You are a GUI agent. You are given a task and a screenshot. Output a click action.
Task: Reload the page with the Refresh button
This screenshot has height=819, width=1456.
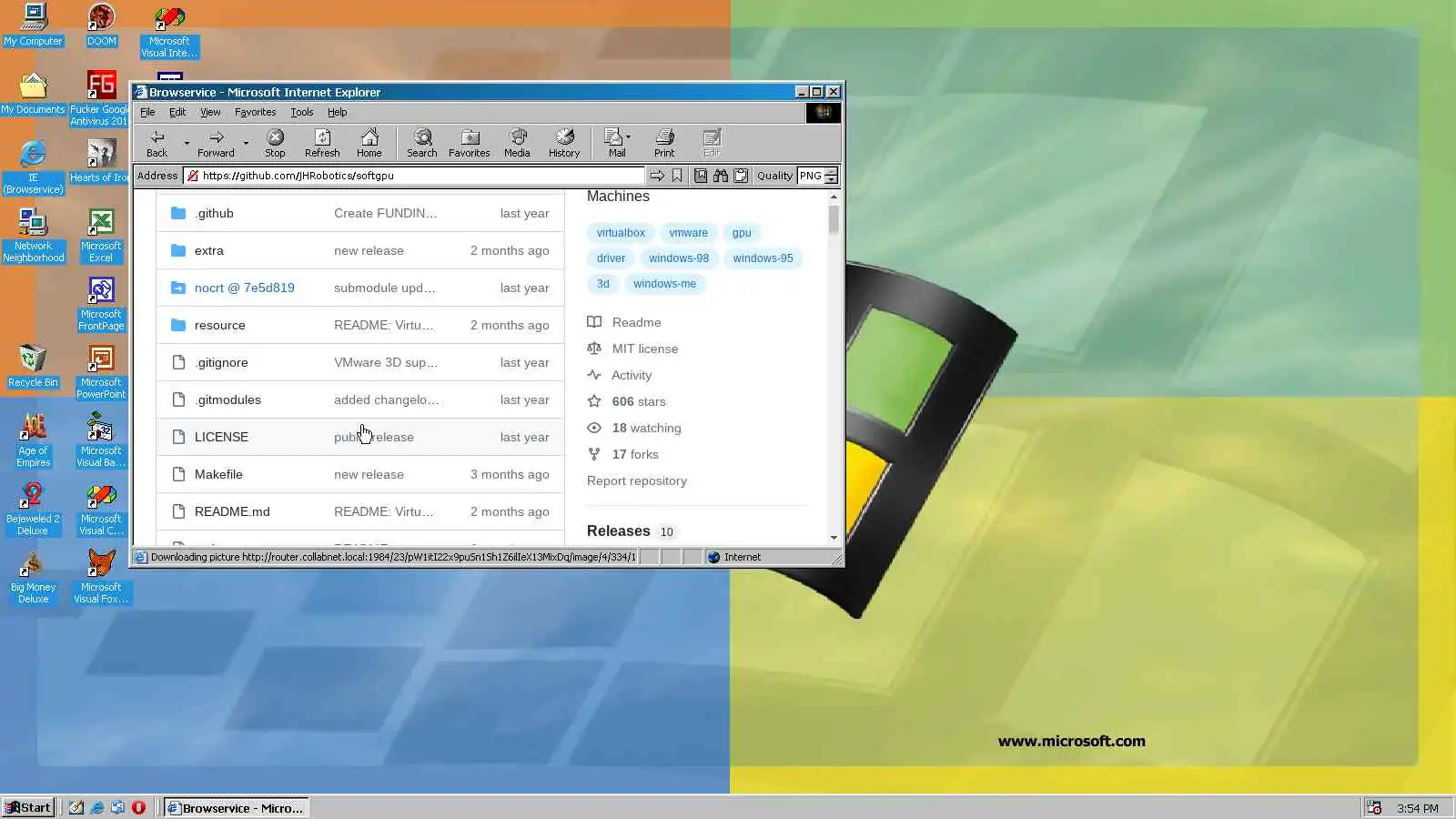point(322,143)
